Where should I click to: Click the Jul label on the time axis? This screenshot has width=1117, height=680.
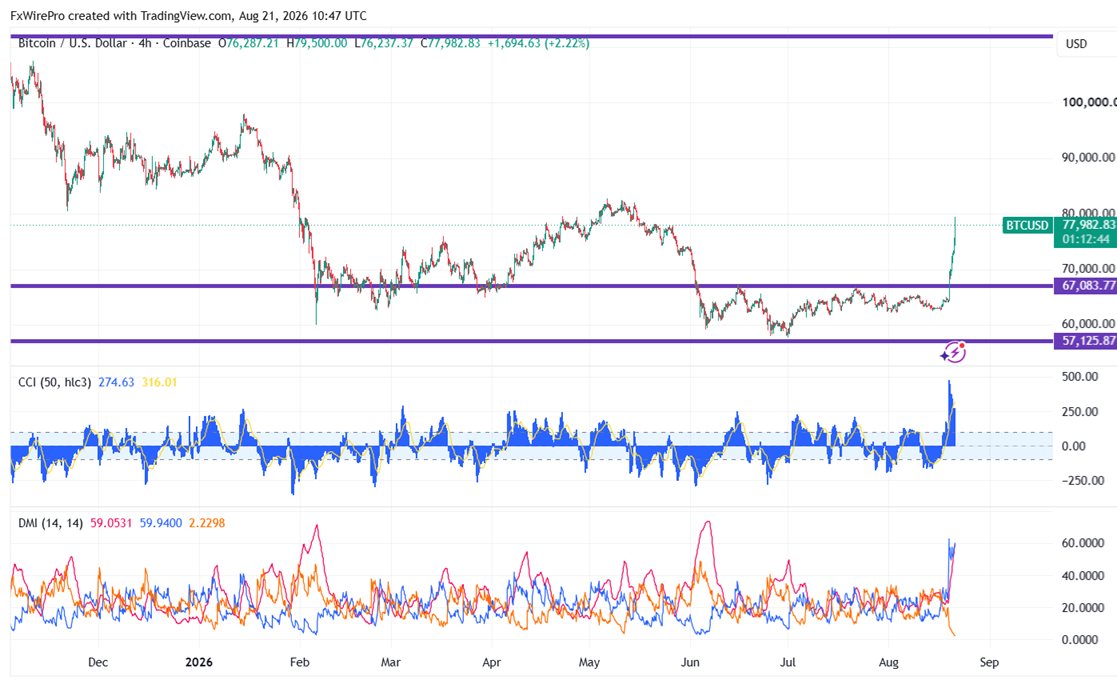[x=787, y=662]
